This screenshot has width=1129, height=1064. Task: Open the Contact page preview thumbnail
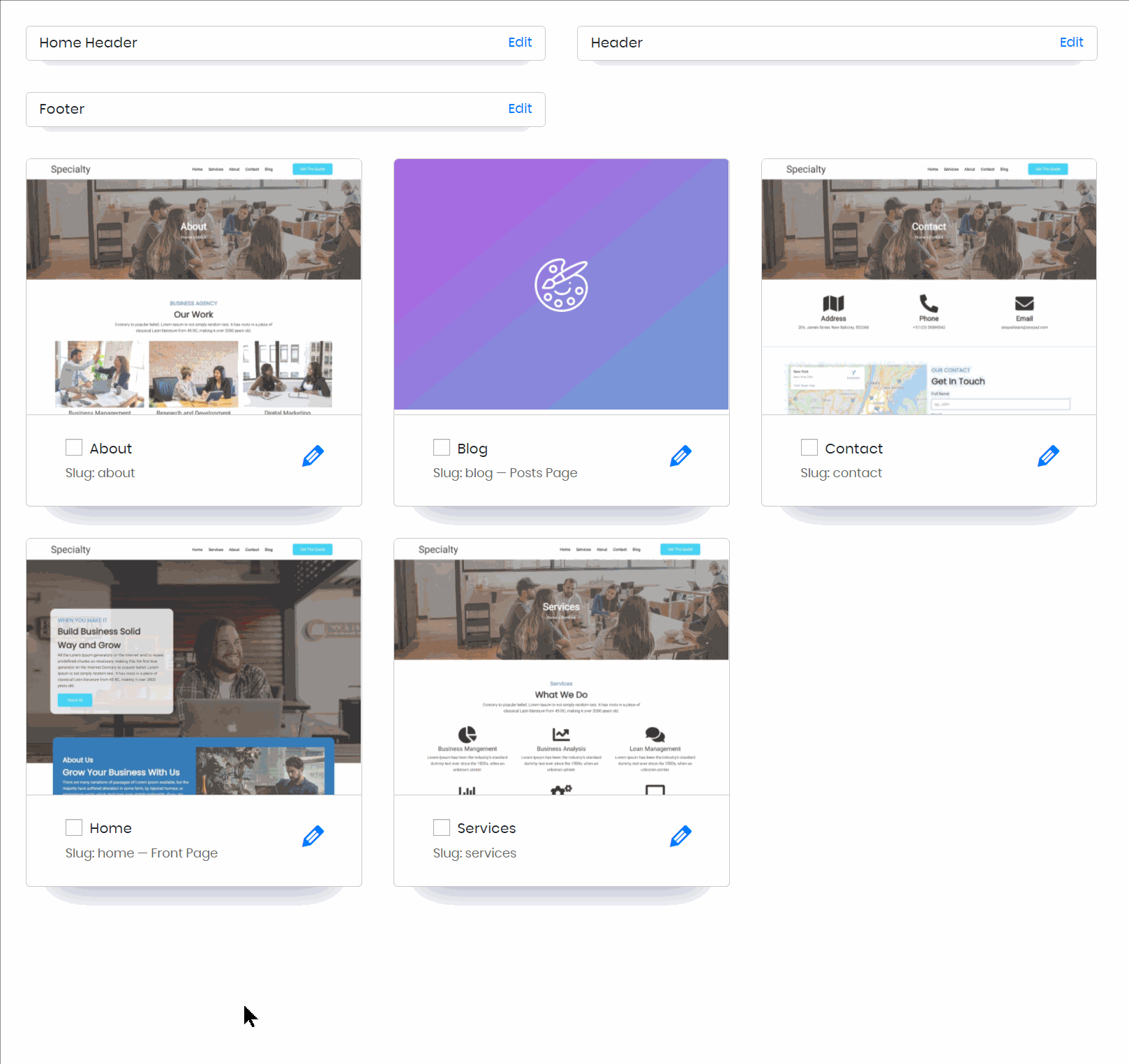[x=929, y=287]
